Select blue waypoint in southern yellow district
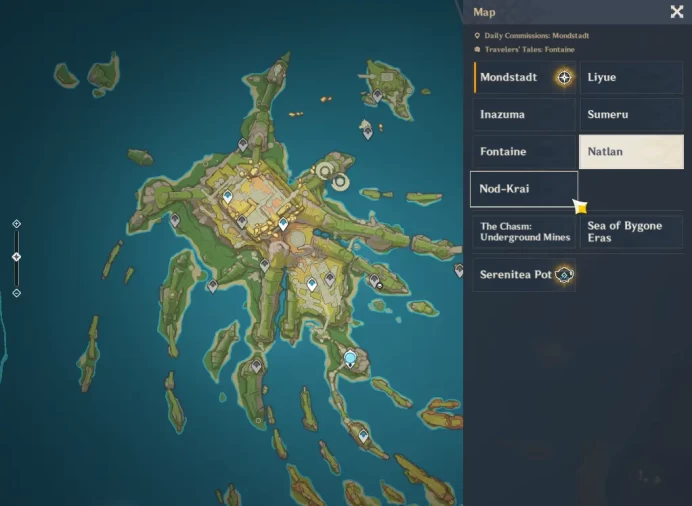 pos(312,284)
